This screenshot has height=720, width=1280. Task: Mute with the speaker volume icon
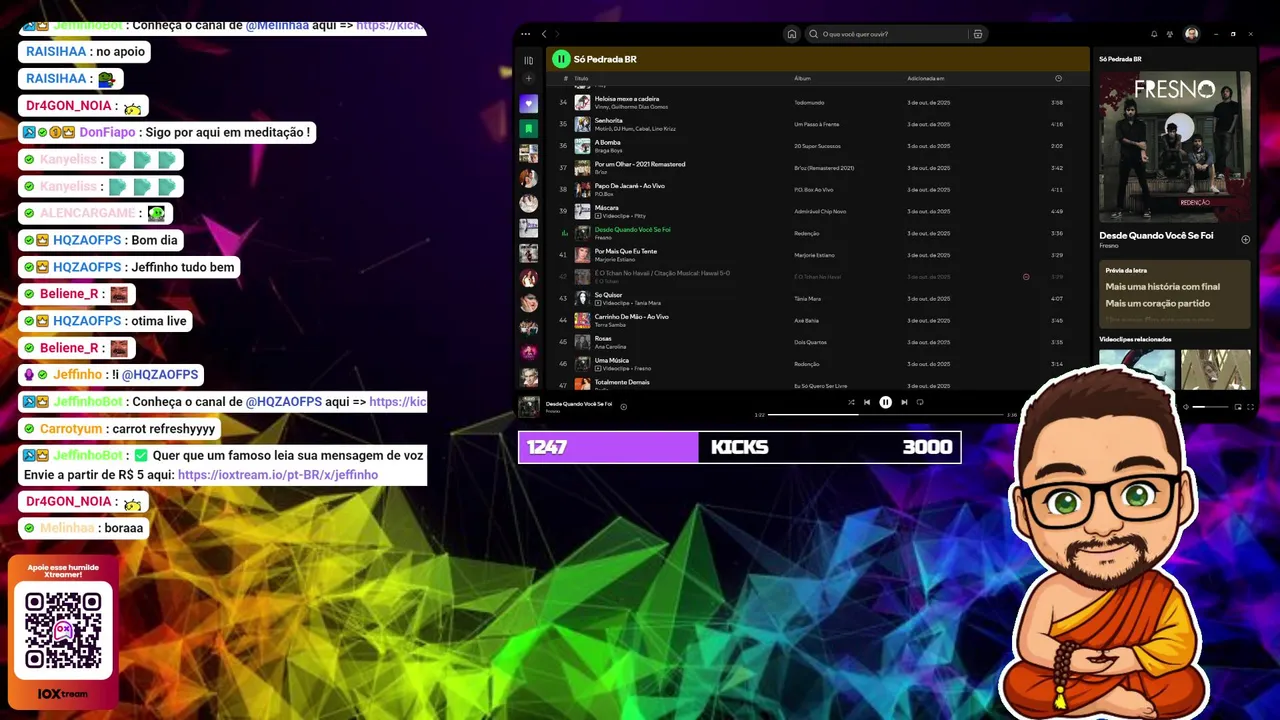click(x=1186, y=407)
